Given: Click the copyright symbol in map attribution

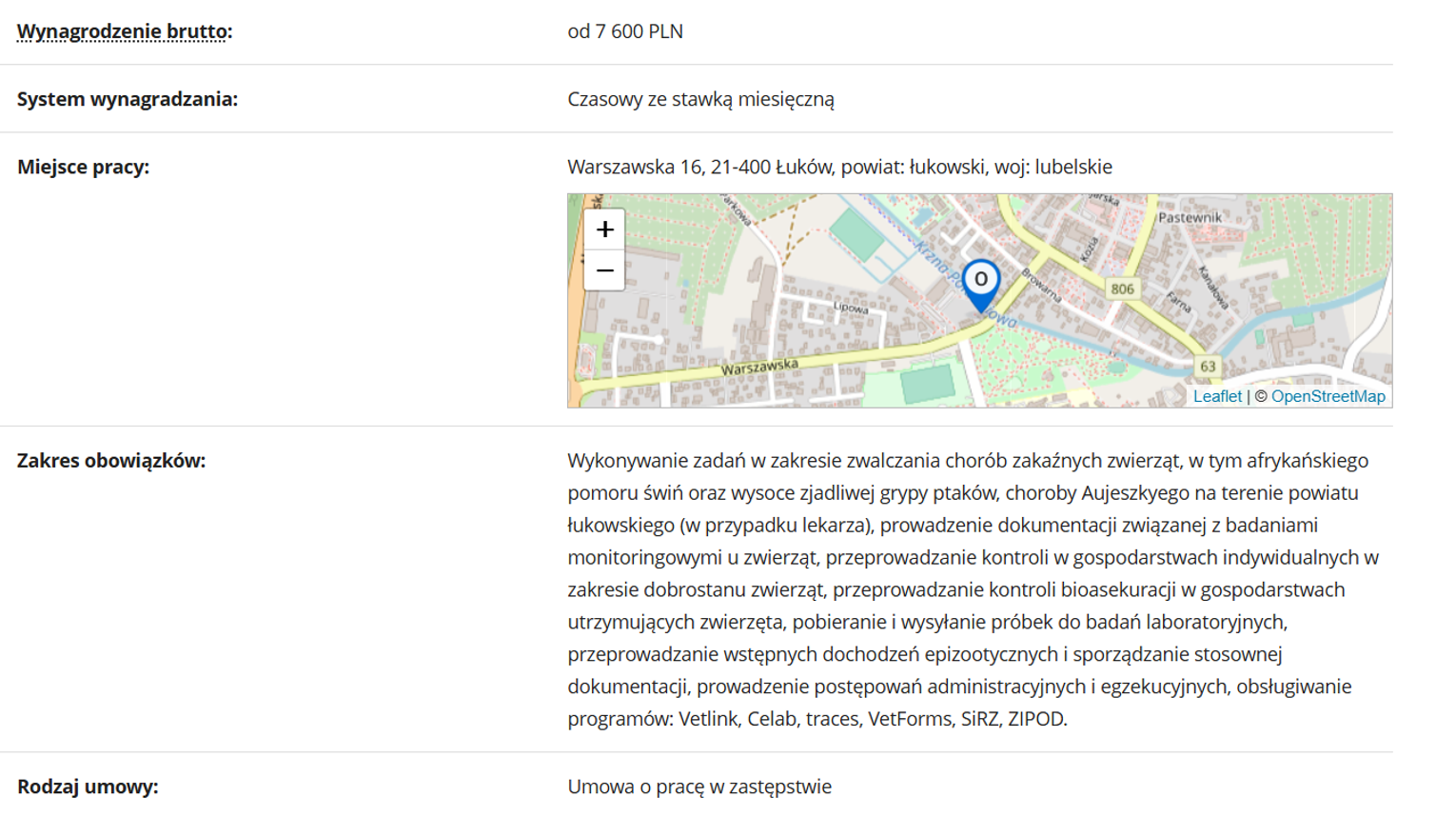Looking at the screenshot, I should point(1260,396).
